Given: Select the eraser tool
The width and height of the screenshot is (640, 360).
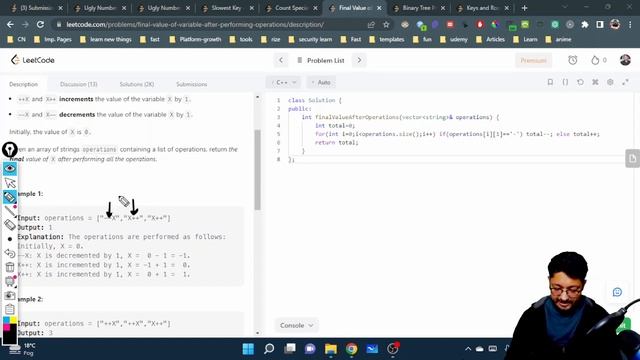Looking at the screenshot, I should pos(10,225).
